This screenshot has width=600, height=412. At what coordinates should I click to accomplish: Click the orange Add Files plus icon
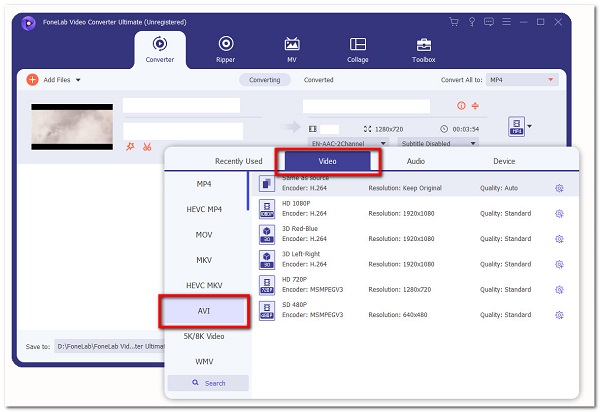[32, 80]
